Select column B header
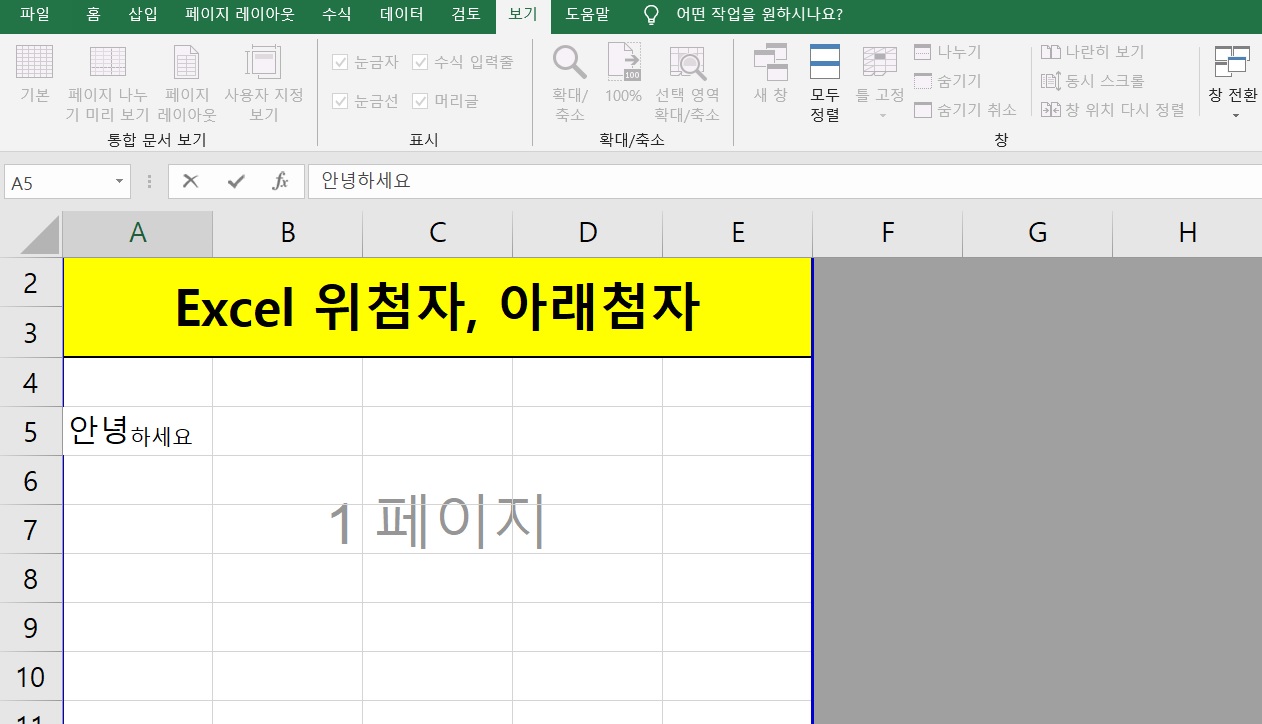The image size is (1262, 724). tap(288, 234)
